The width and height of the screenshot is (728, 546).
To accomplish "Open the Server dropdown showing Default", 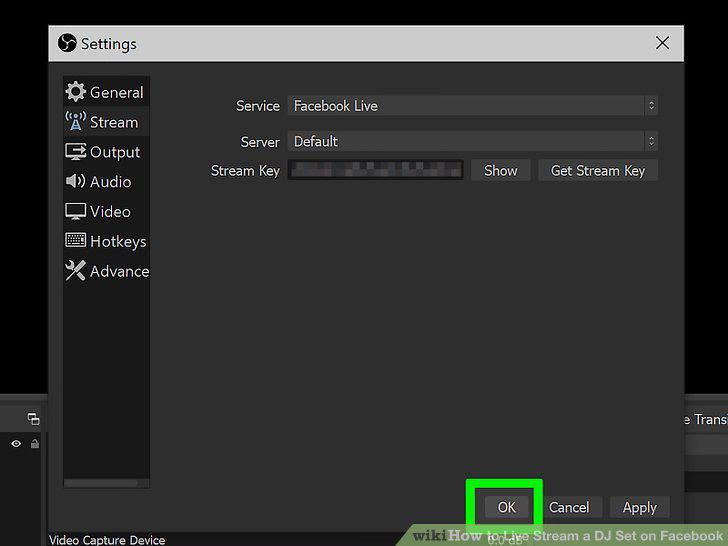I will (472, 141).
